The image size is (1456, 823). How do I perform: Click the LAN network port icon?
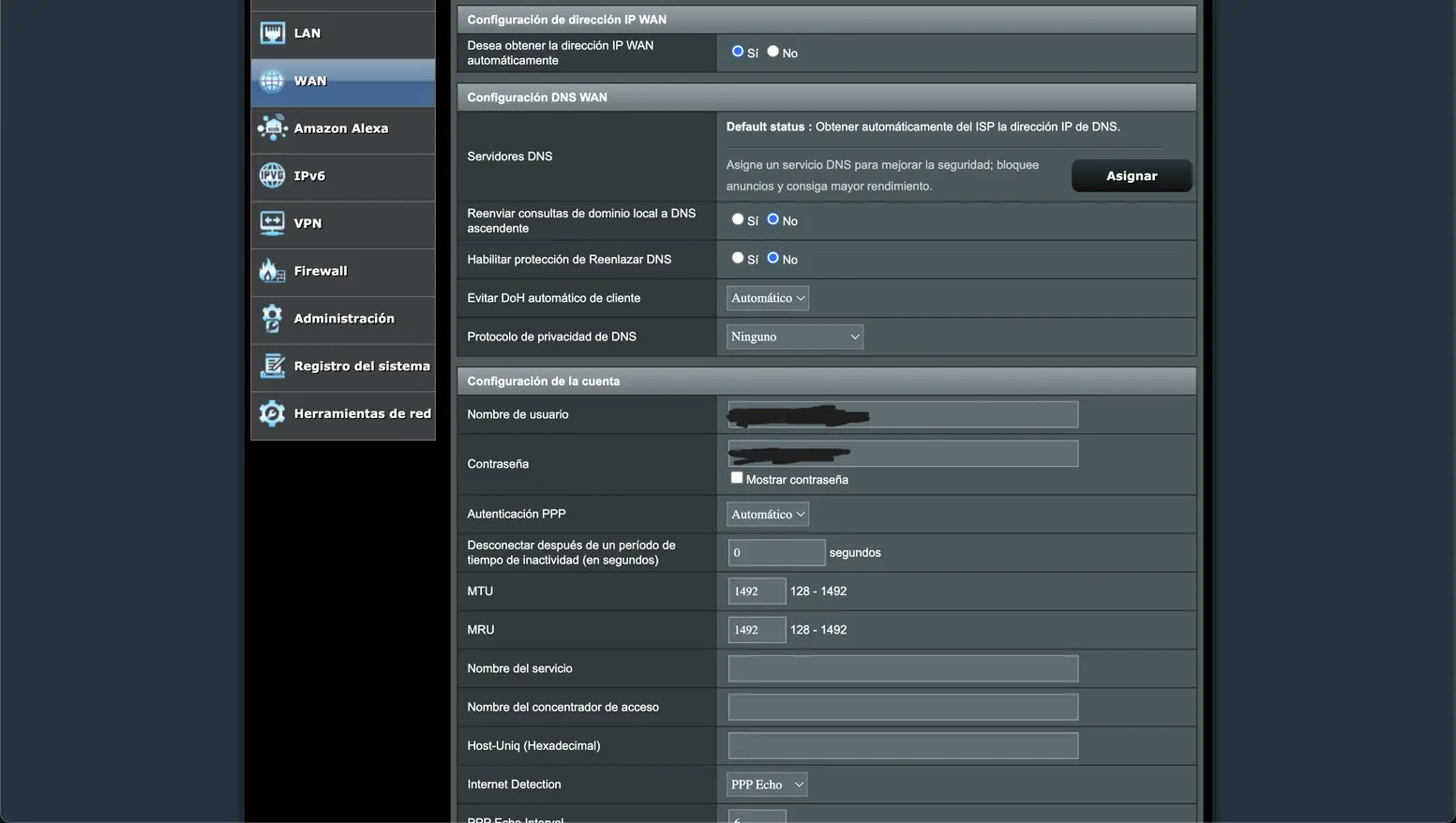(x=272, y=33)
